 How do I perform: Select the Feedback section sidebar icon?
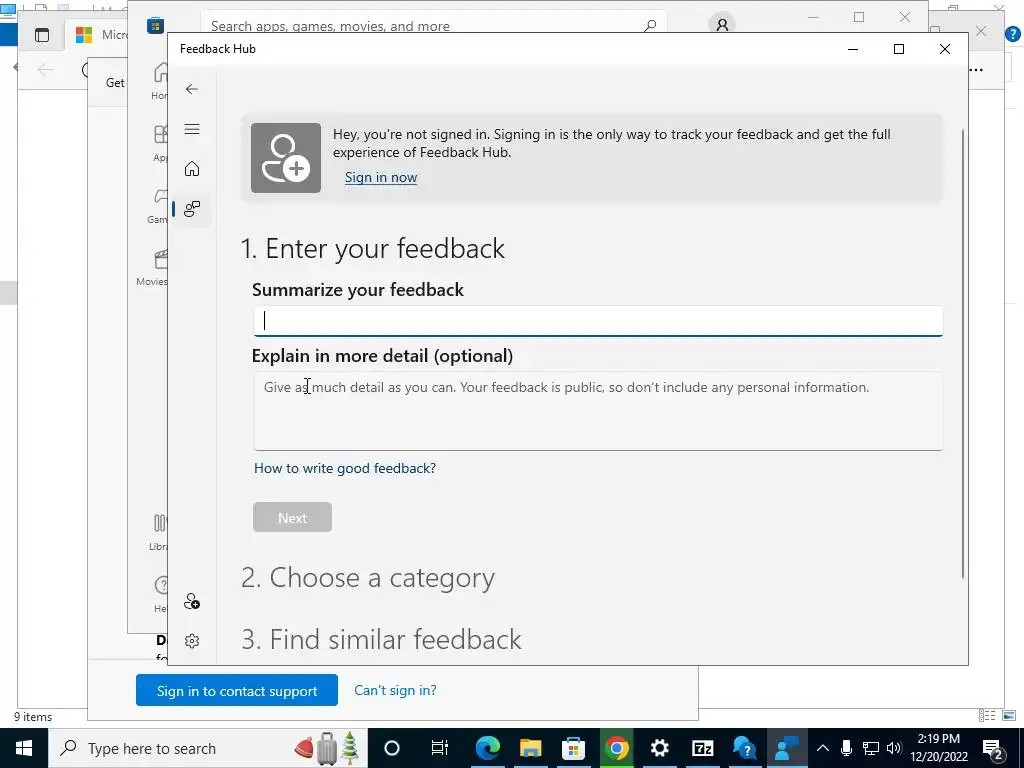pyautogui.click(x=191, y=209)
